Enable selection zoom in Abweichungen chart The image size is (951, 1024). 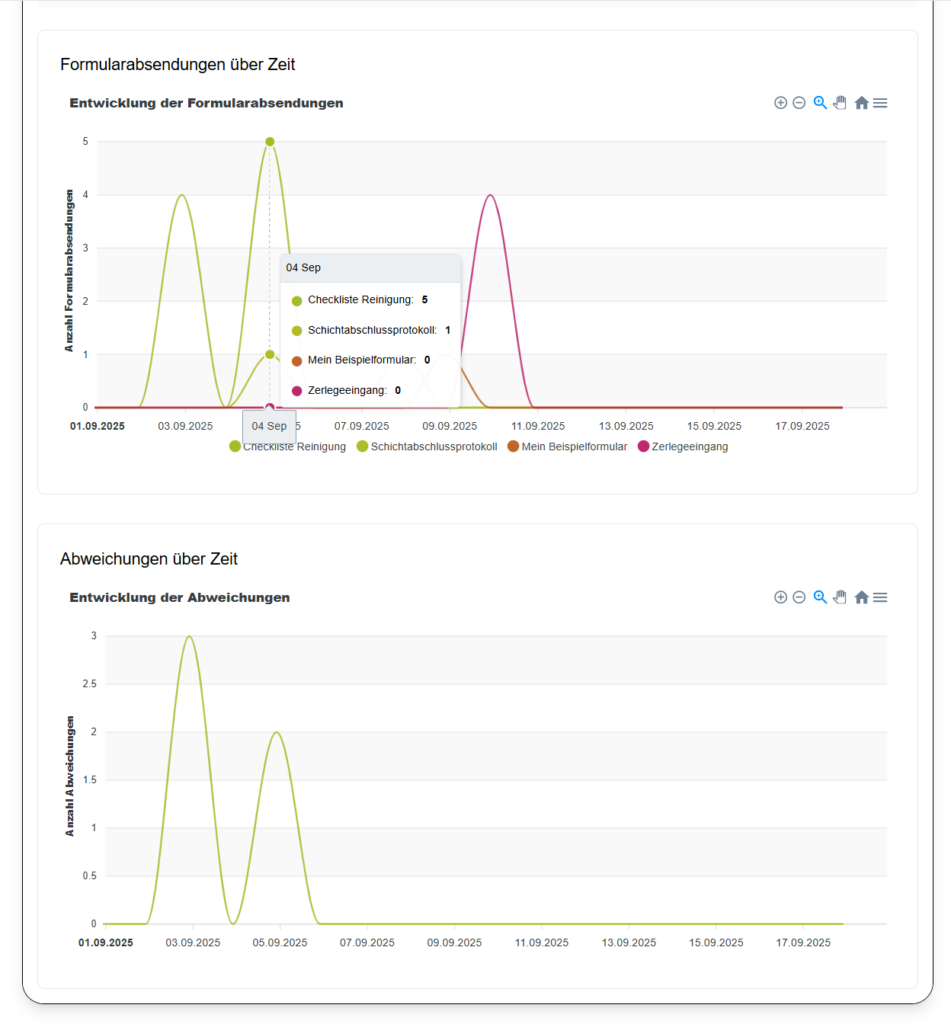pyautogui.click(x=820, y=597)
